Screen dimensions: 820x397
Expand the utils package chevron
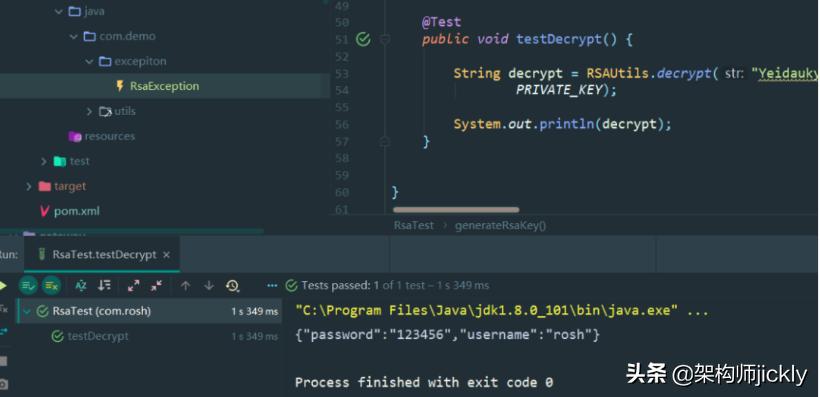point(89,111)
